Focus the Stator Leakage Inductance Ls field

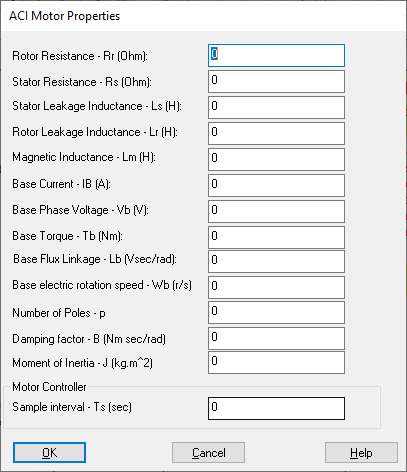(x=276, y=107)
